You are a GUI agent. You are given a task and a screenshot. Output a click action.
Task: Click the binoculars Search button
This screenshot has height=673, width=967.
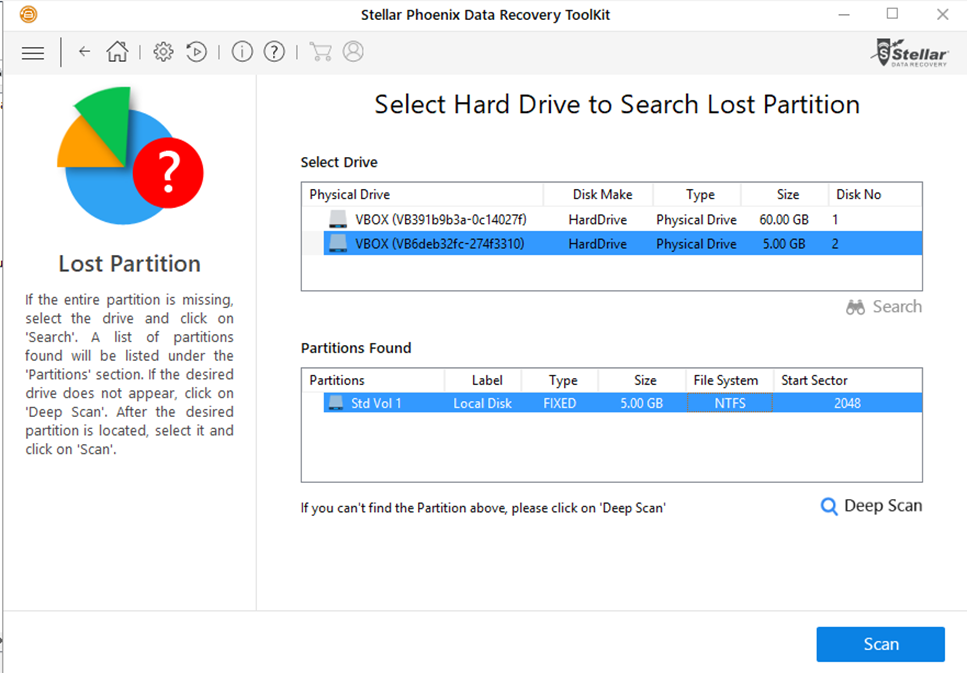(x=884, y=307)
